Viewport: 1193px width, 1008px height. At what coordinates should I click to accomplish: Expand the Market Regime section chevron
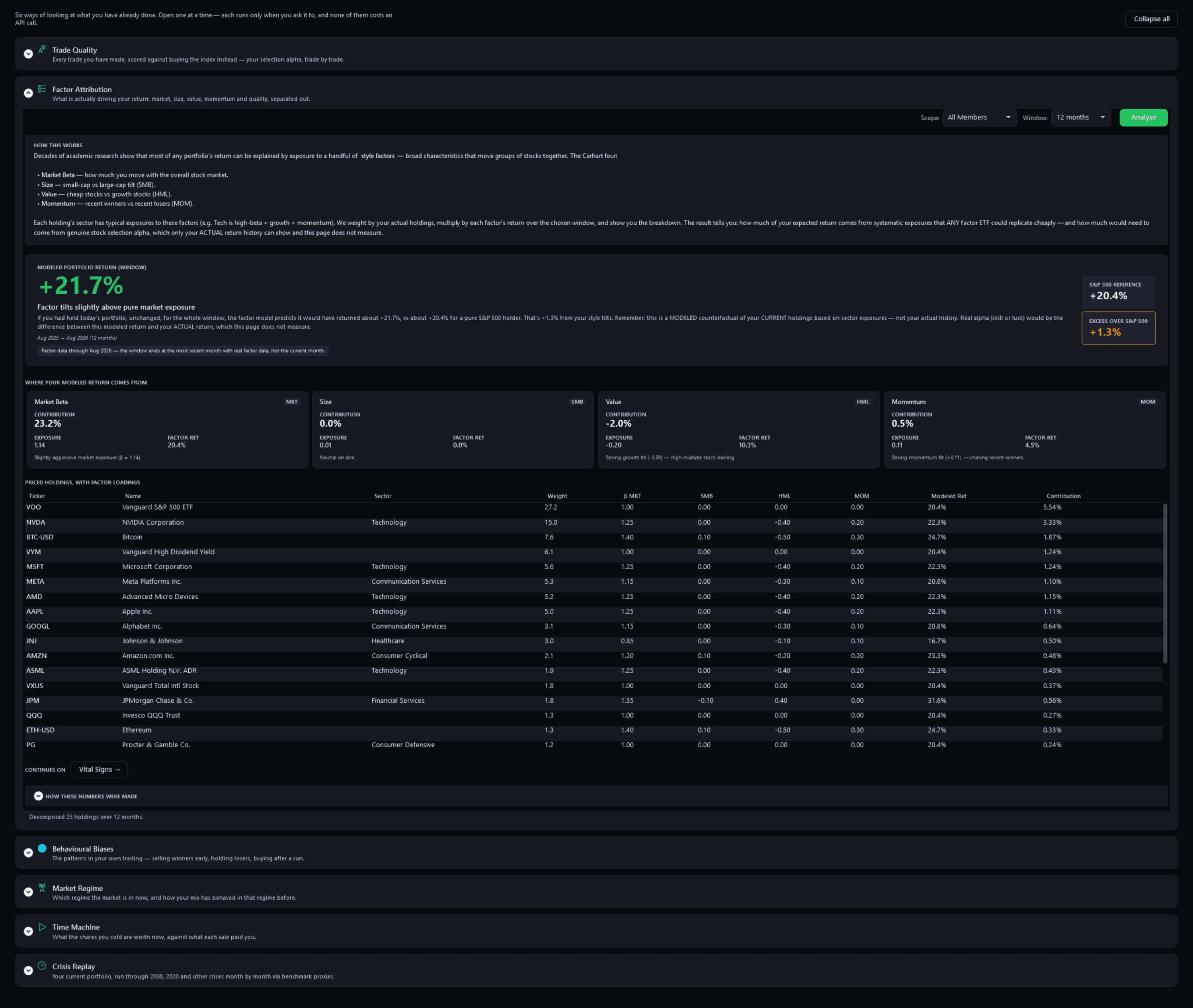pos(28,892)
